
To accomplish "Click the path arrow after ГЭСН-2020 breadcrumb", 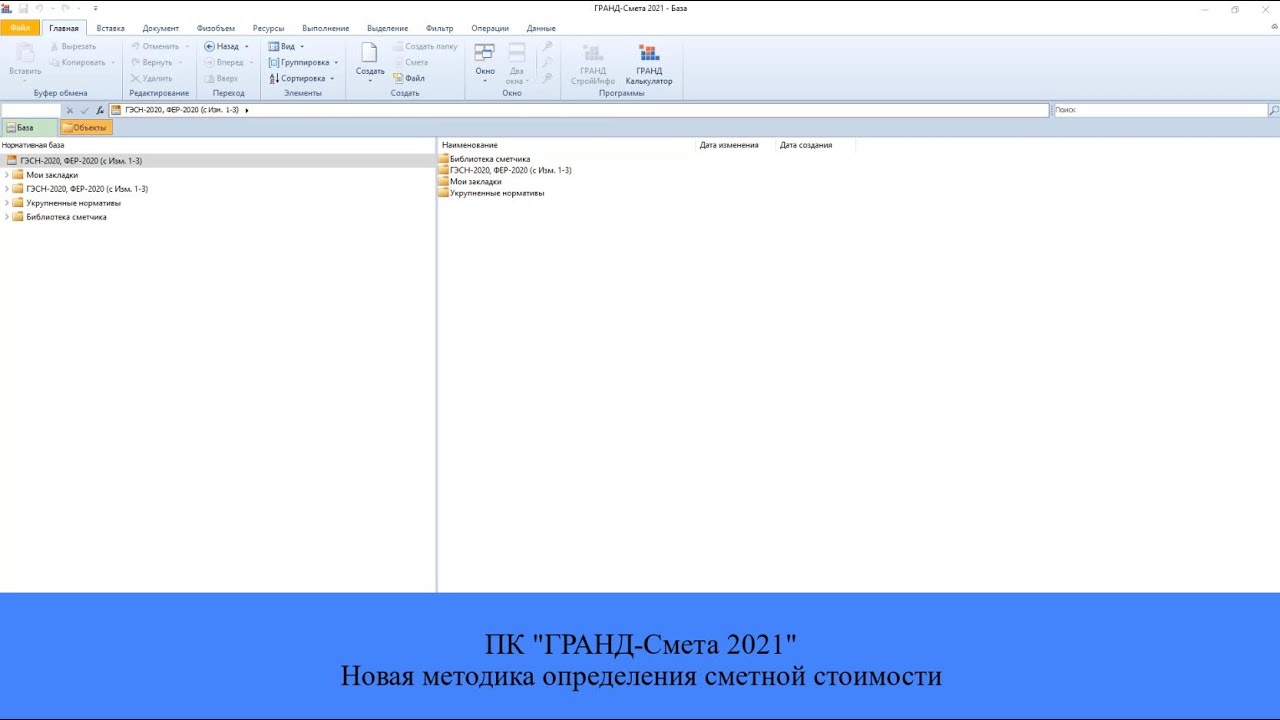I will tap(246, 110).
